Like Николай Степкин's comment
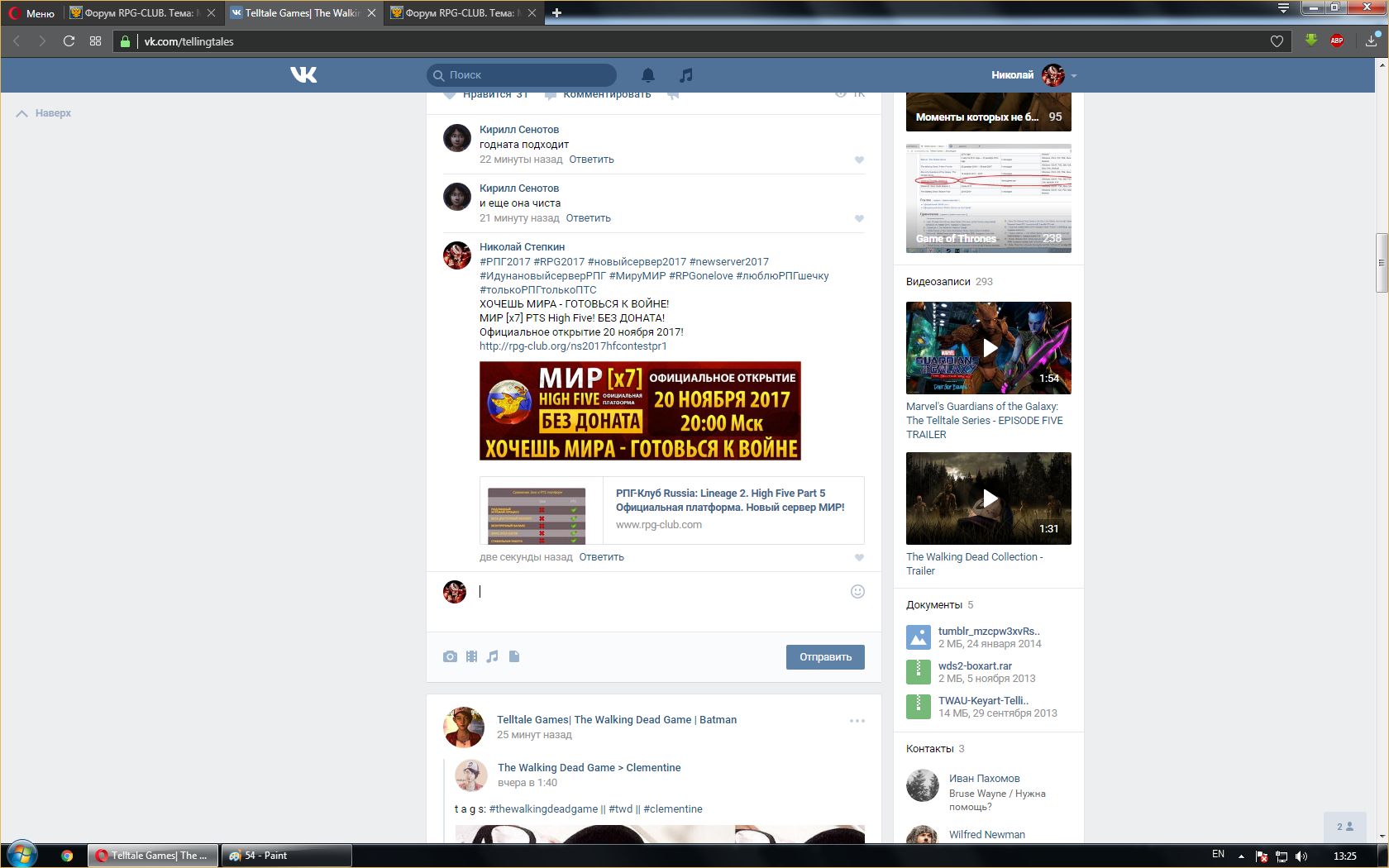Viewport: 1389px width, 868px height. pos(859,558)
